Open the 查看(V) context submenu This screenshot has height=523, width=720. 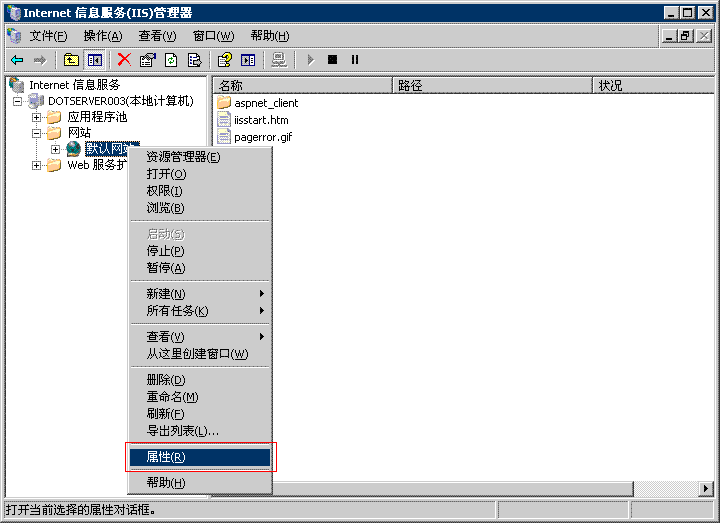(200, 337)
